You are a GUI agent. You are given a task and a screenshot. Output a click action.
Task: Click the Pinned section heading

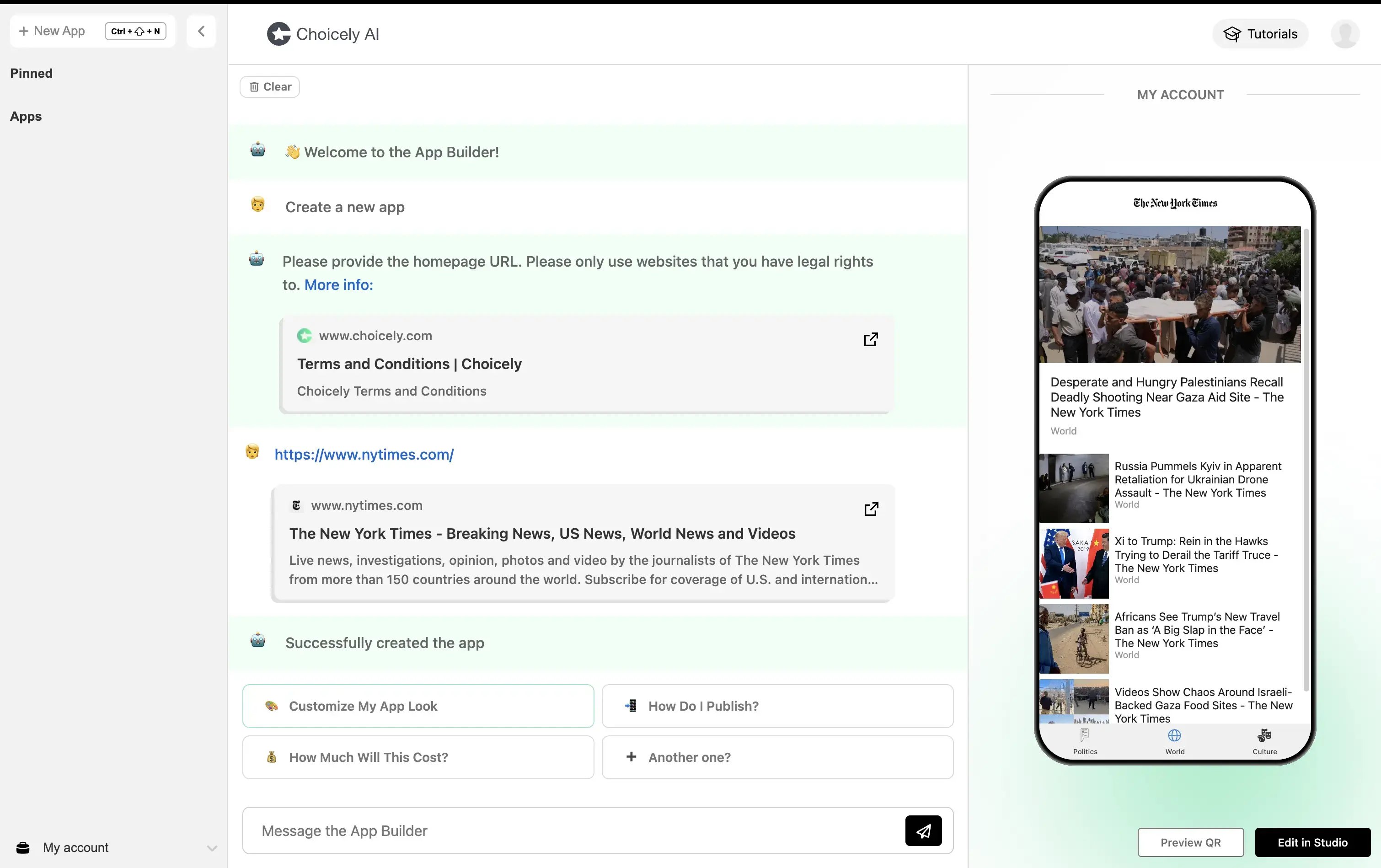pos(32,74)
